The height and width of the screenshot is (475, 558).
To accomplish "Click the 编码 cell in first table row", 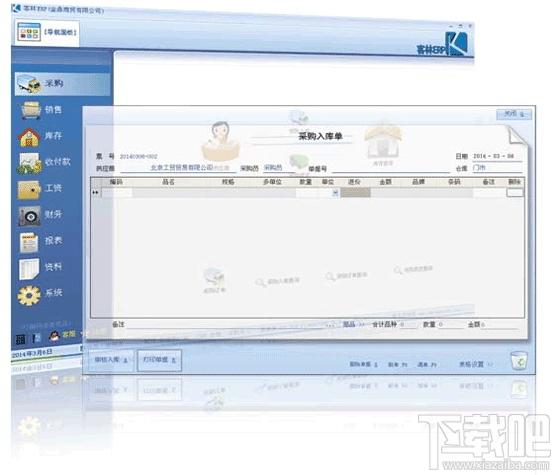I will [x=117, y=193].
